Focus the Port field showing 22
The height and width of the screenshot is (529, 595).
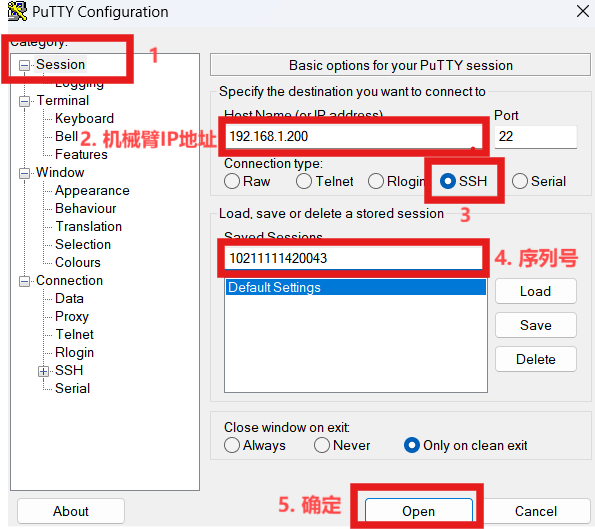pos(536,137)
